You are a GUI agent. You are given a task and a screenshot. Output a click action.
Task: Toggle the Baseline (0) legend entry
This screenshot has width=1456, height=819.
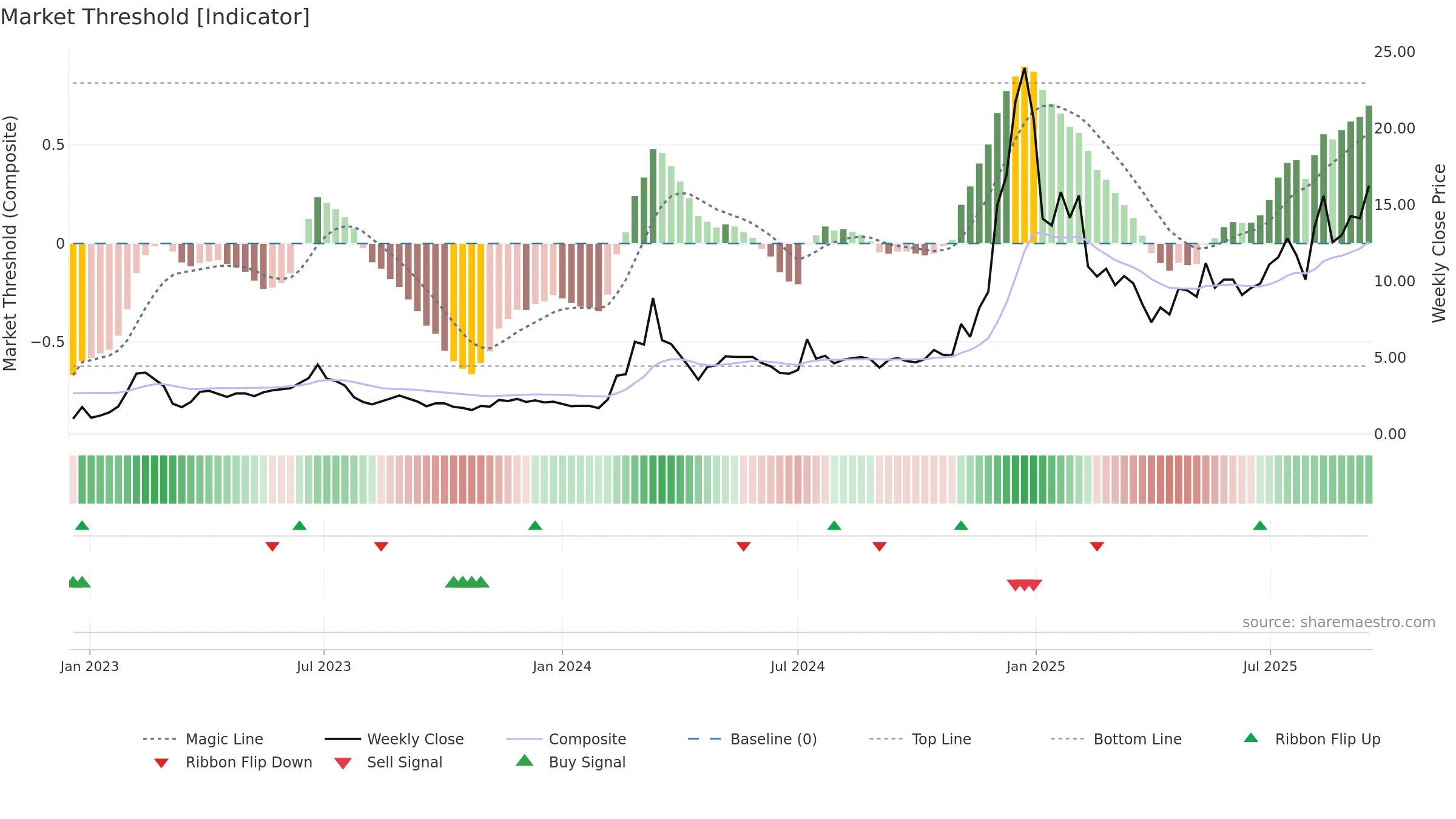click(x=752, y=739)
